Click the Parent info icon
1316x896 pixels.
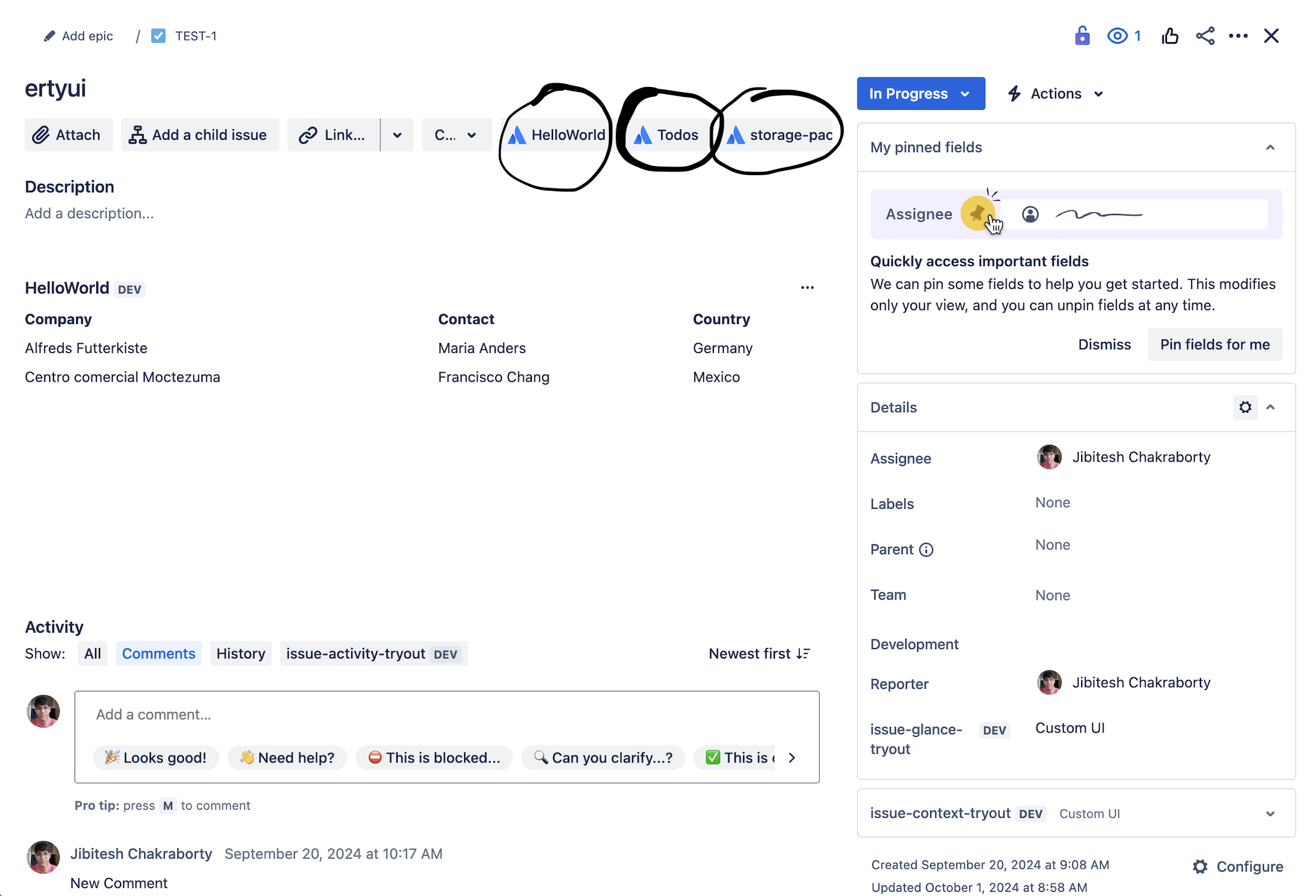[x=926, y=549]
